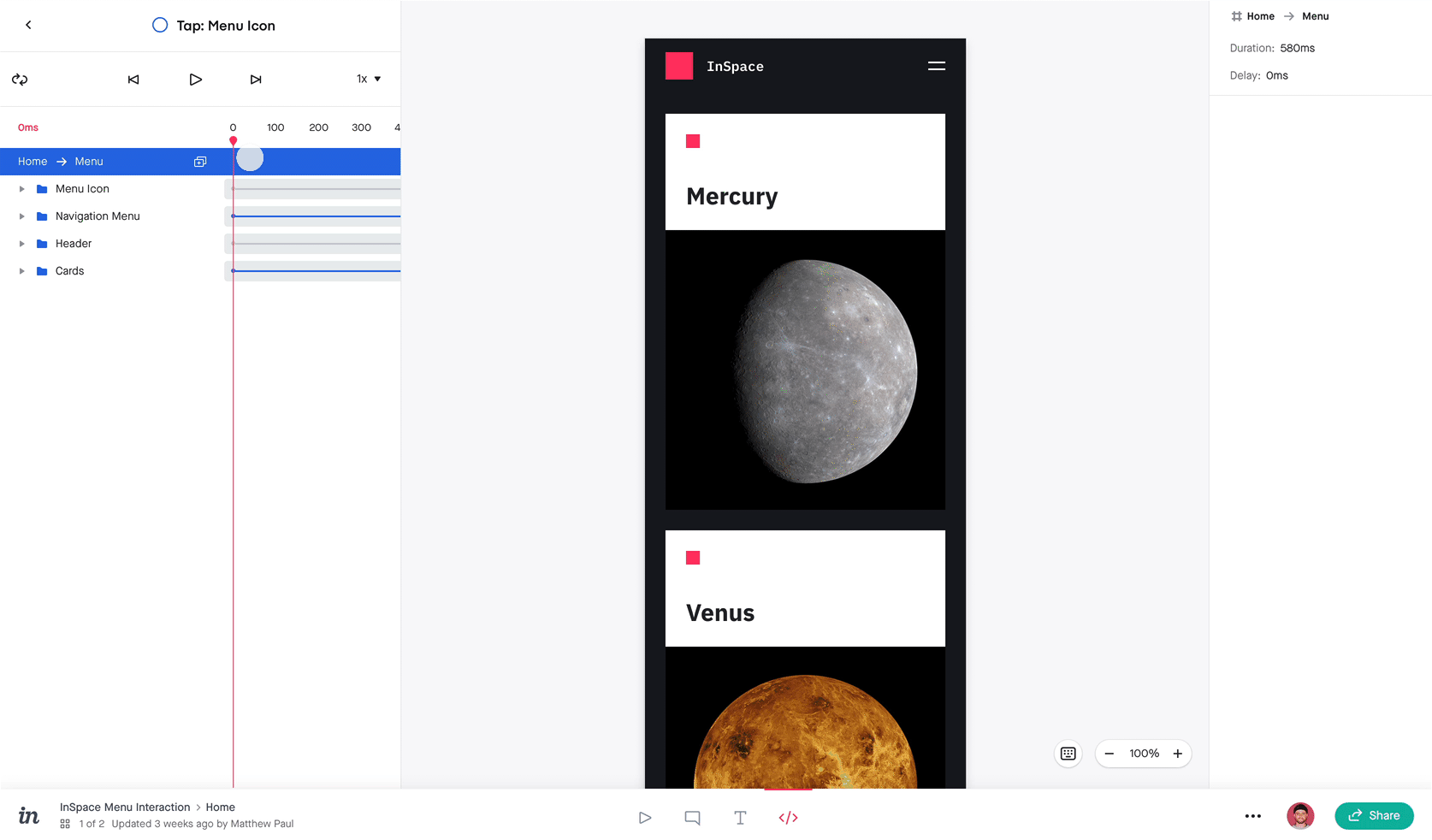This screenshot has height=840, width=1432.
Task: Click the InSpace title text
Action: [735, 67]
